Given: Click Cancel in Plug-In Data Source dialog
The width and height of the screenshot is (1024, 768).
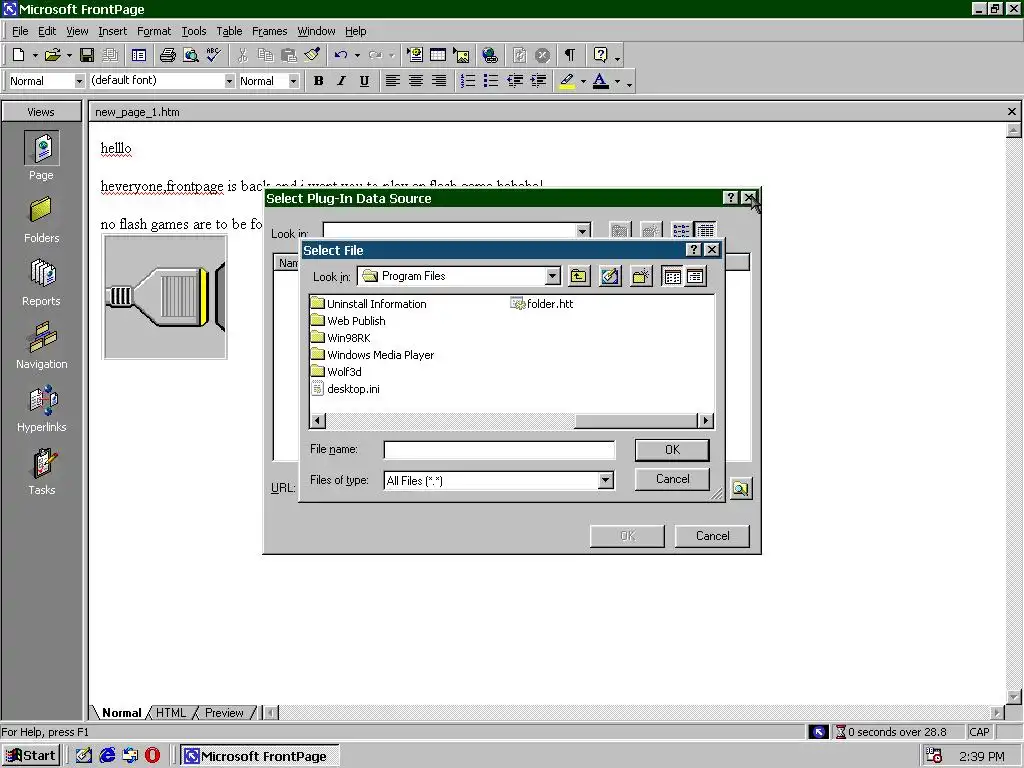Looking at the screenshot, I should 712,536.
